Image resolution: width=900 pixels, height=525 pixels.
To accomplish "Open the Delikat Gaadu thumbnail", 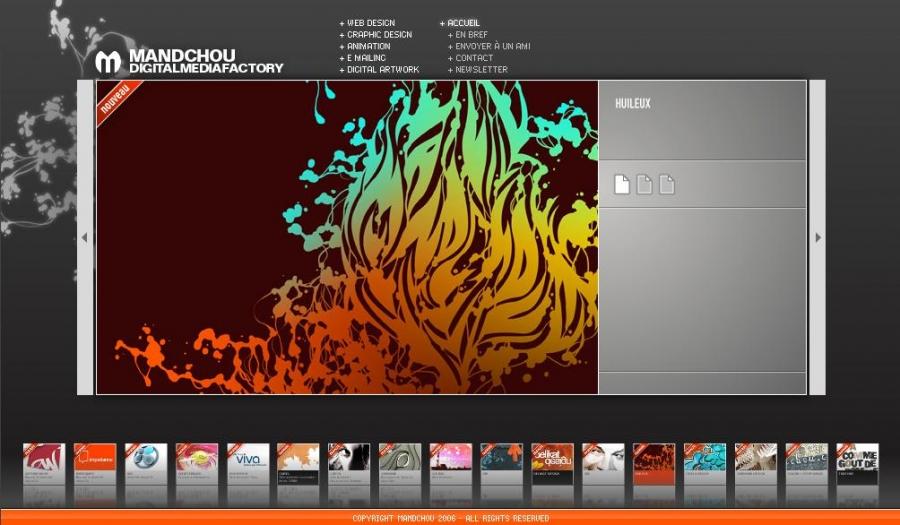I will click(x=553, y=464).
